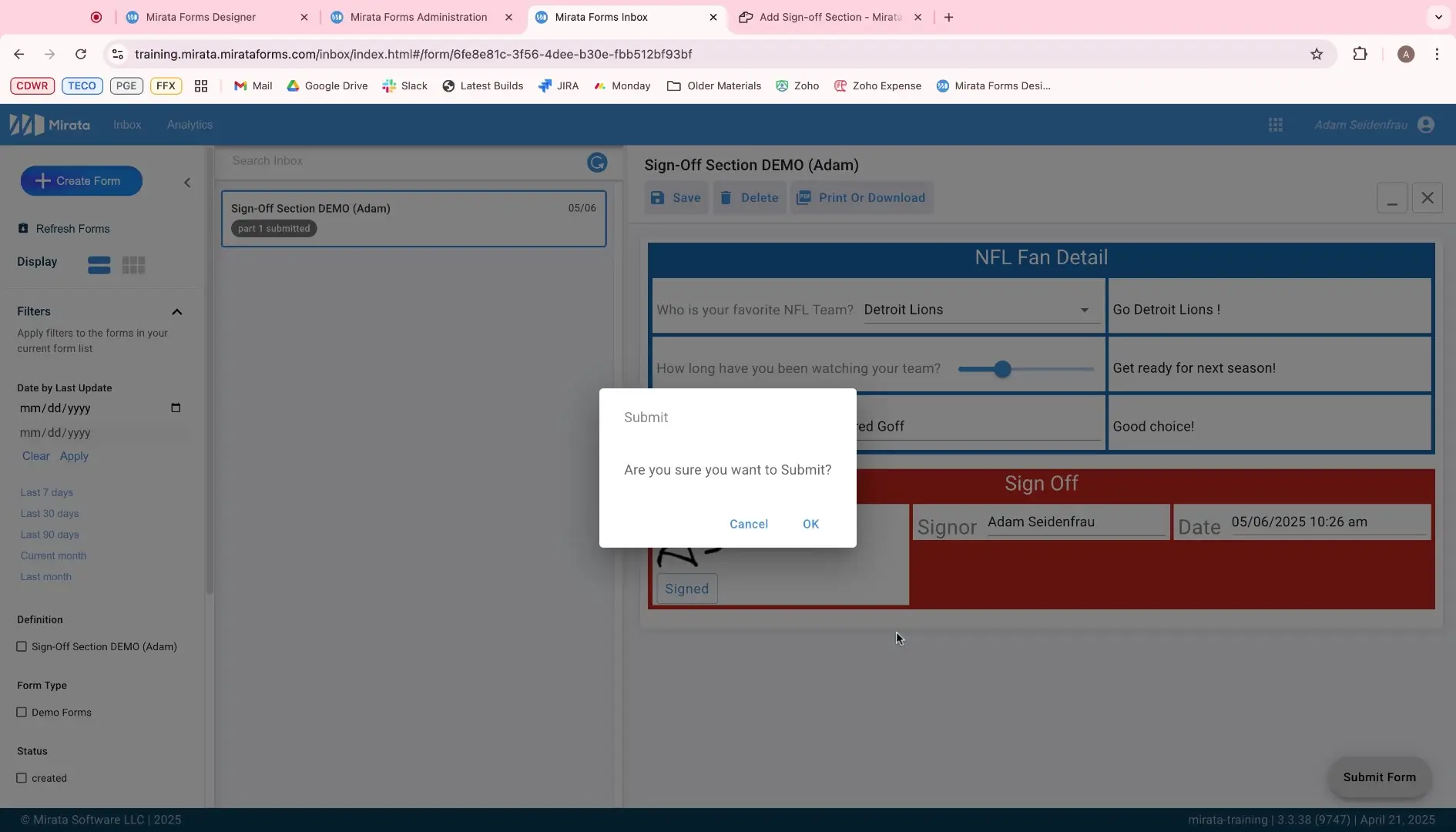Viewport: 1456px width, 832px height.
Task: Click OK to confirm submission
Action: pos(811,524)
